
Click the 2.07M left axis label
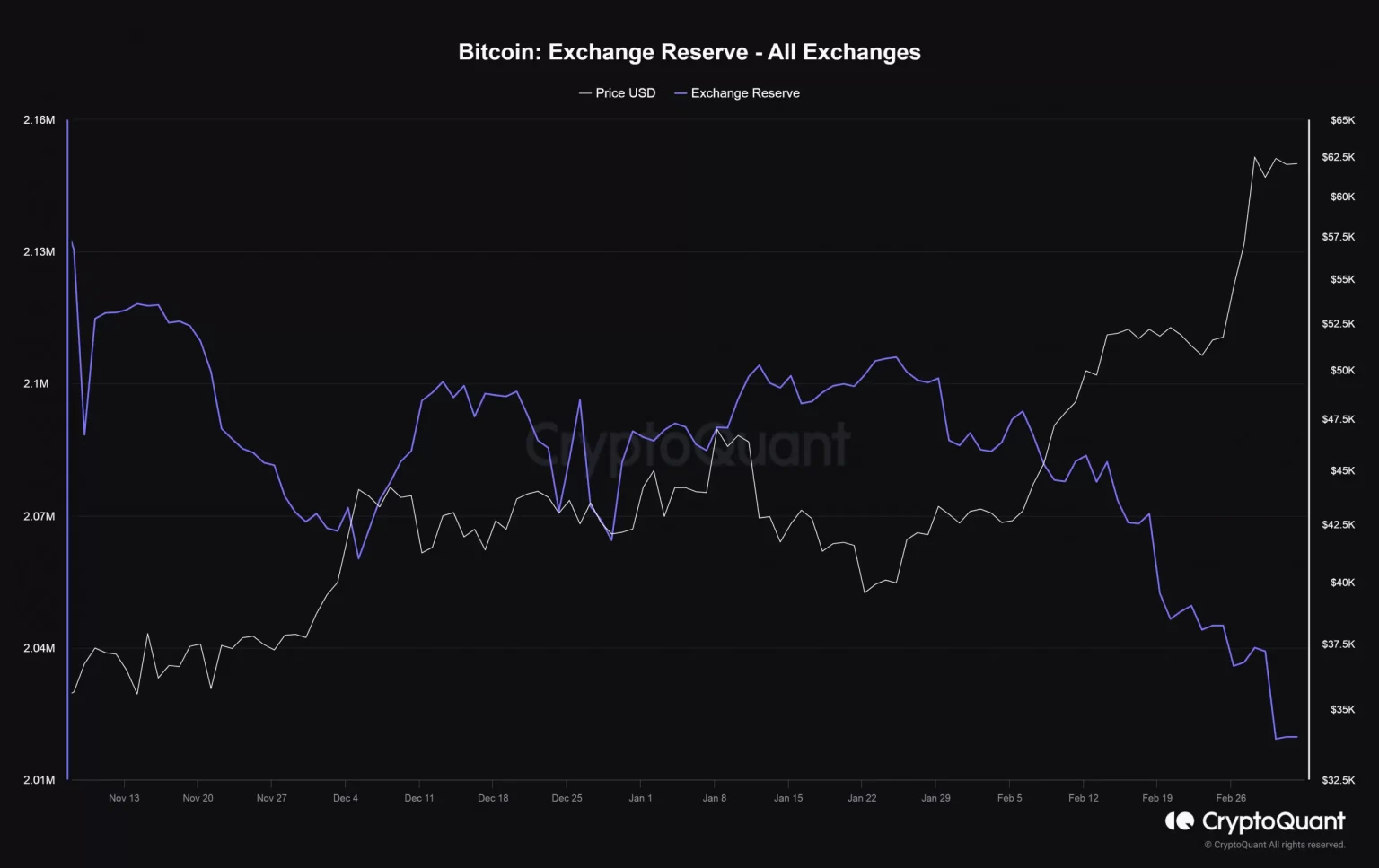[39, 516]
